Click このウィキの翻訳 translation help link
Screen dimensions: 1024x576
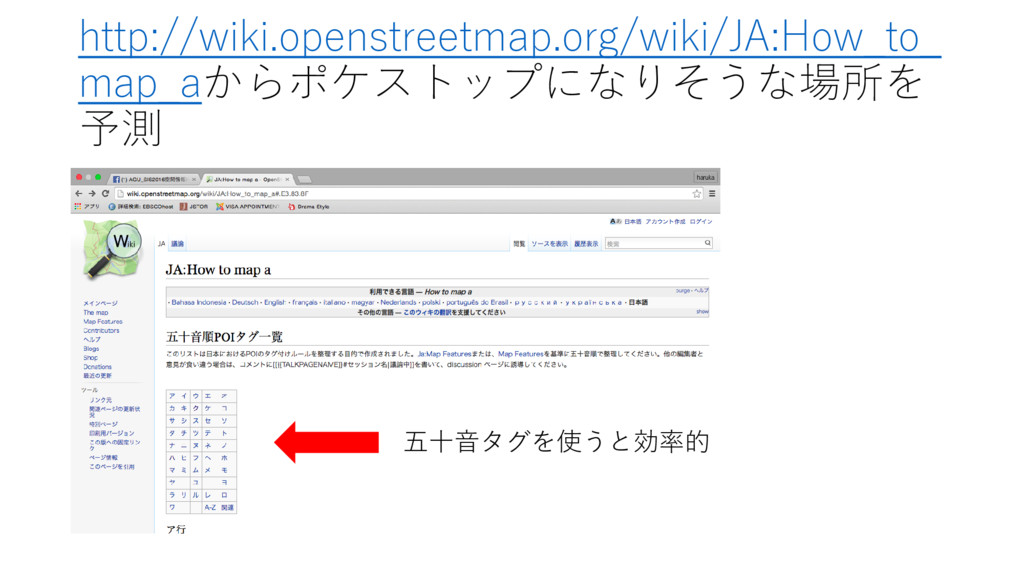click(427, 312)
